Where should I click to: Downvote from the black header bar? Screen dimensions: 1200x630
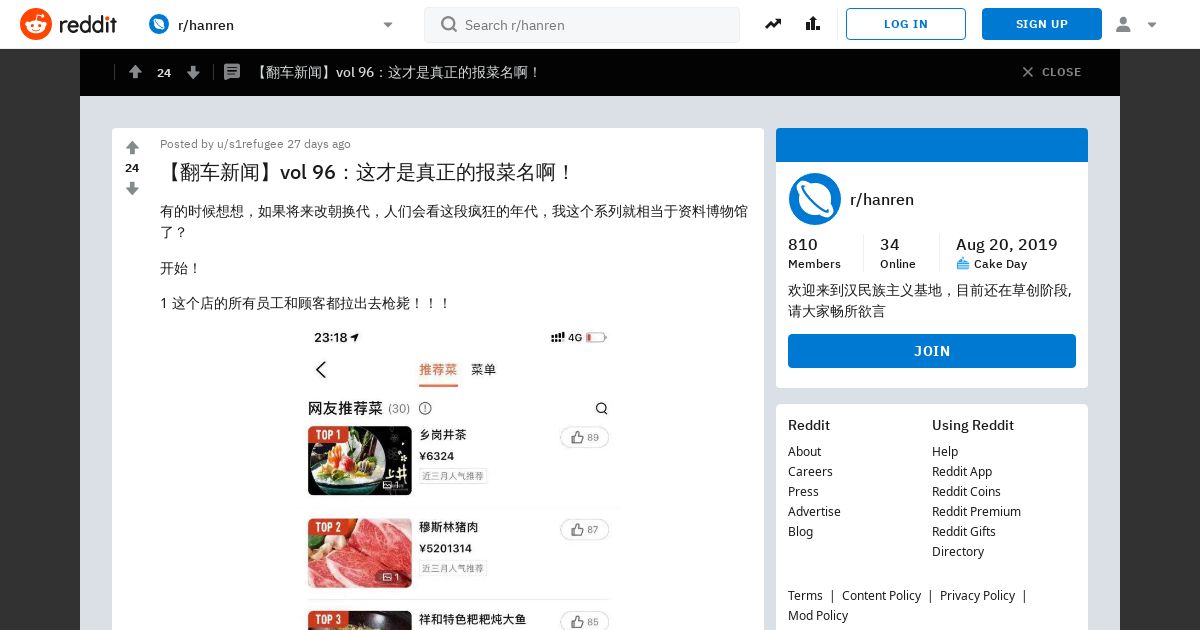pos(193,72)
